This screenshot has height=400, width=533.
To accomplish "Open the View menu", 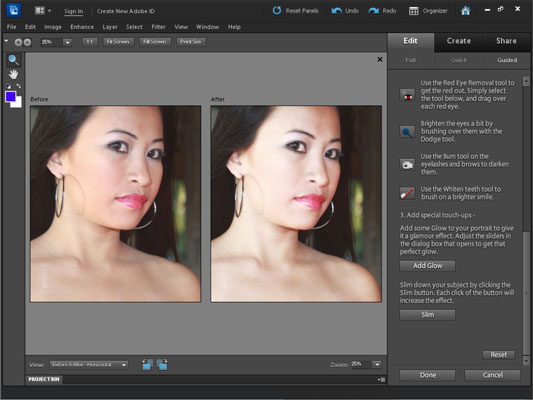I will (181, 27).
